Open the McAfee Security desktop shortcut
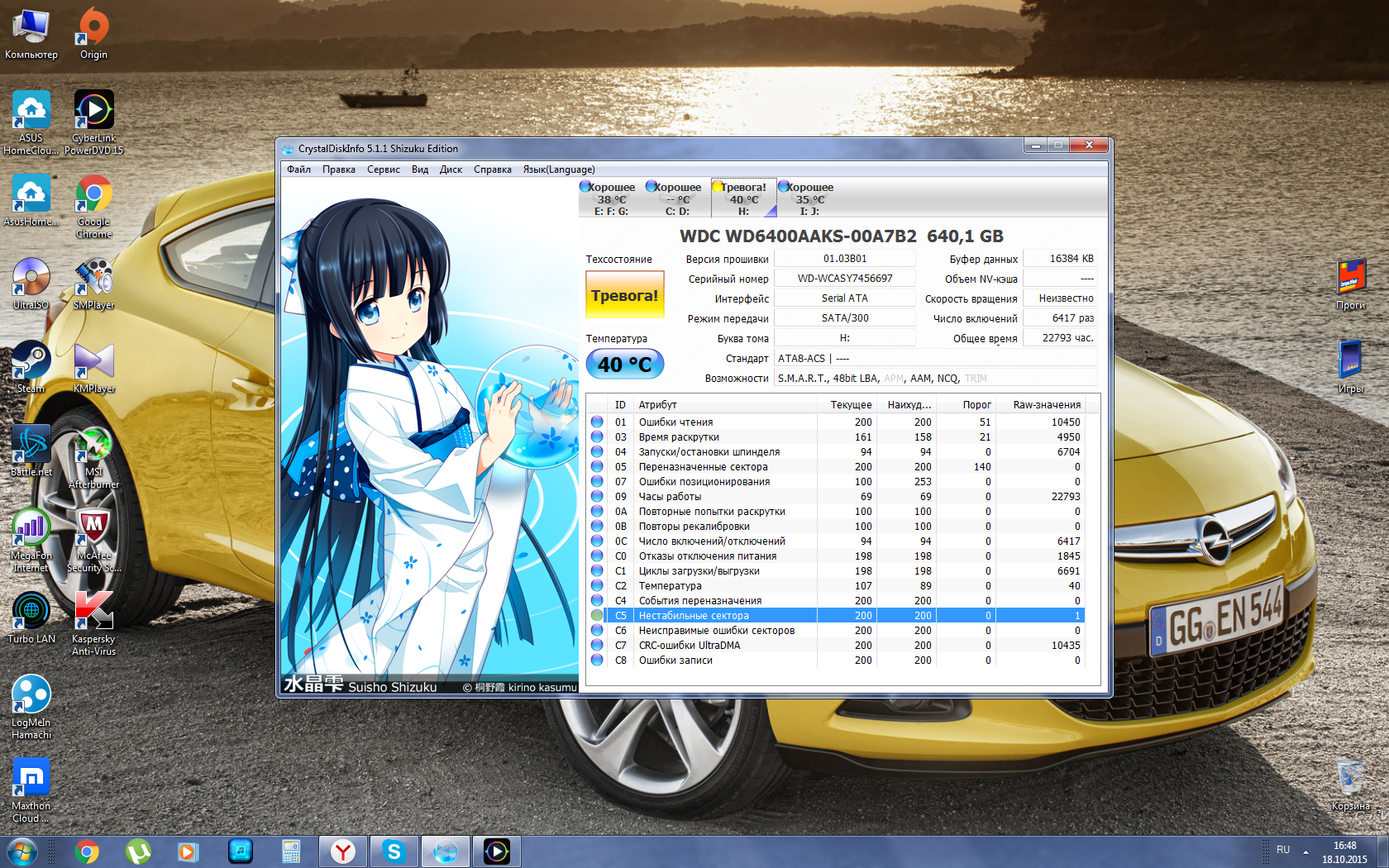 click(x=93, y=541)
